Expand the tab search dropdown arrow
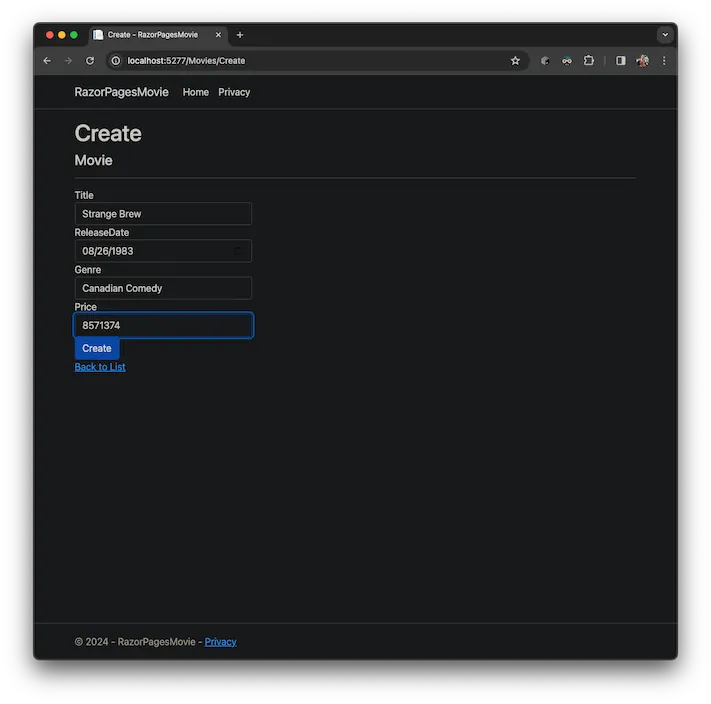The image size is (711, 704). pyautogui.click(x=665, y=35)
